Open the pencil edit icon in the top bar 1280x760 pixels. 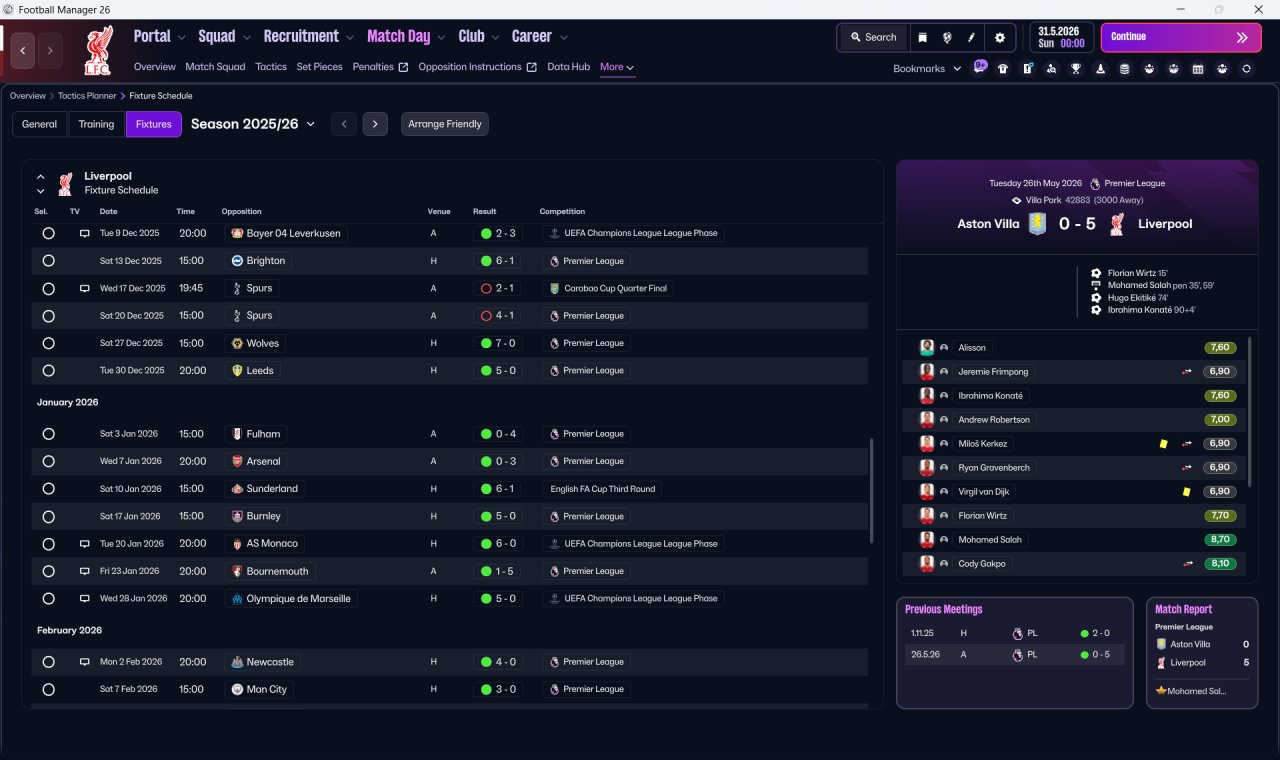(971, 37)
